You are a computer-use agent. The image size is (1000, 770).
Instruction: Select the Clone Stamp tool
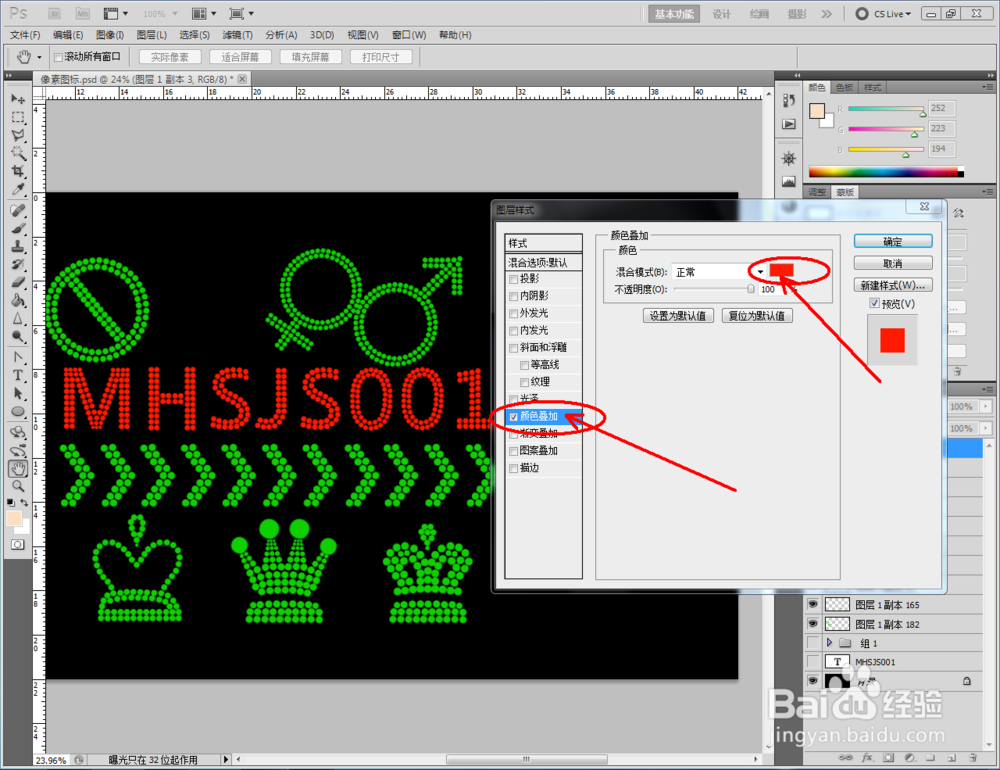(18, 246)
